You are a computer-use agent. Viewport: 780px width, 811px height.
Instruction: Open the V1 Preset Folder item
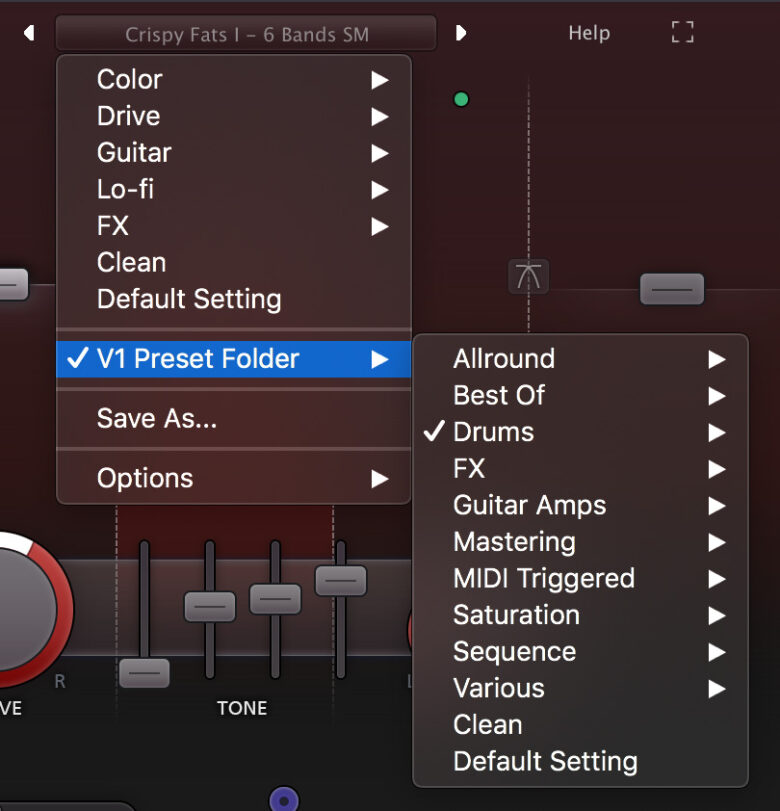(x=234, y=359)
